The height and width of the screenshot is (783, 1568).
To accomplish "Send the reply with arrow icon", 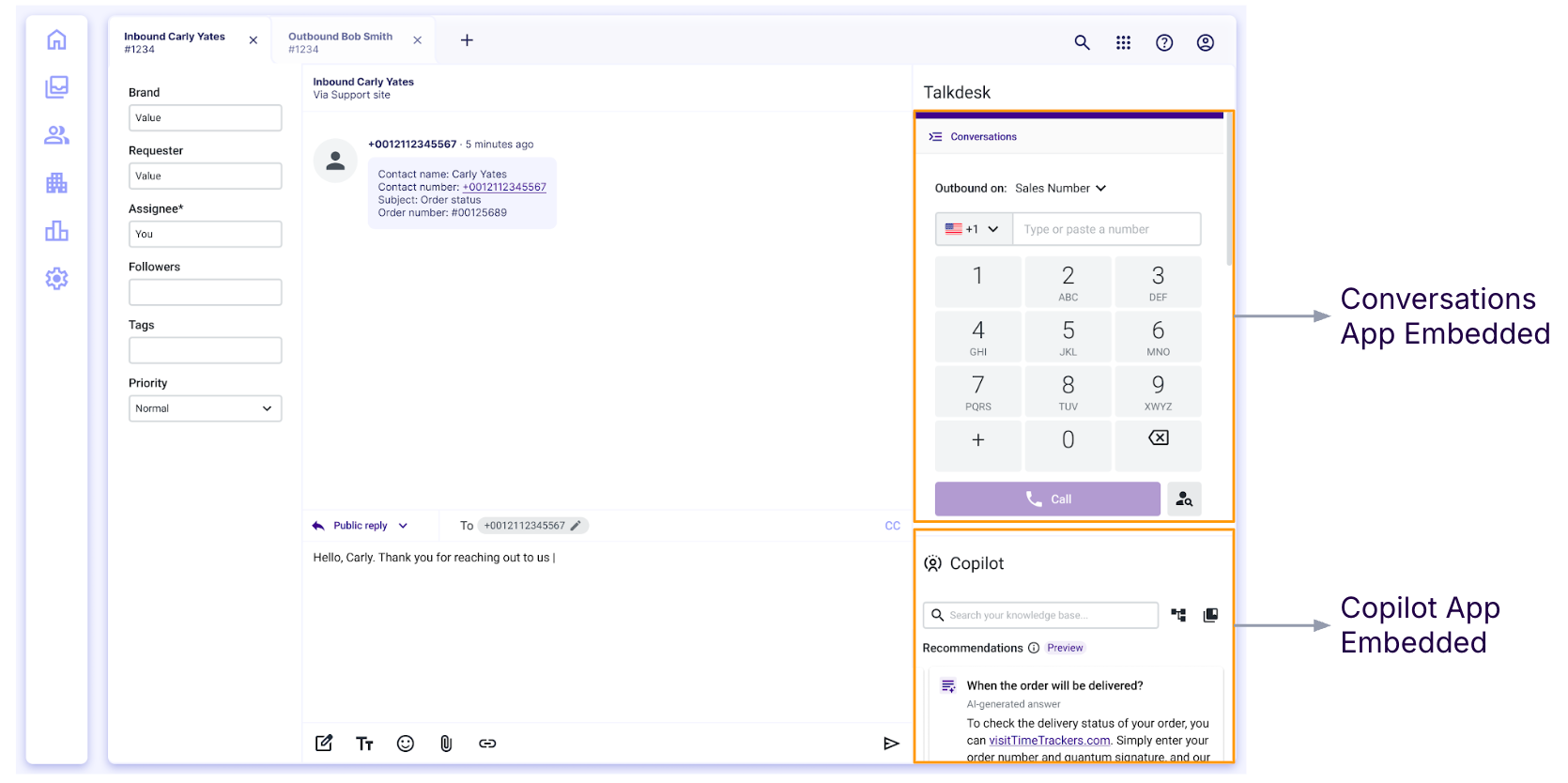I will tap(891, 744).
